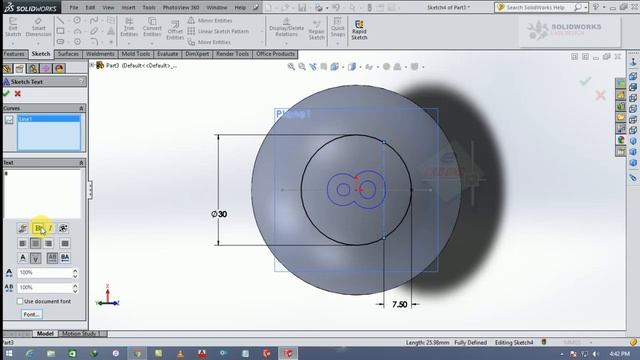Click the Quick Snaps tool

338,27
